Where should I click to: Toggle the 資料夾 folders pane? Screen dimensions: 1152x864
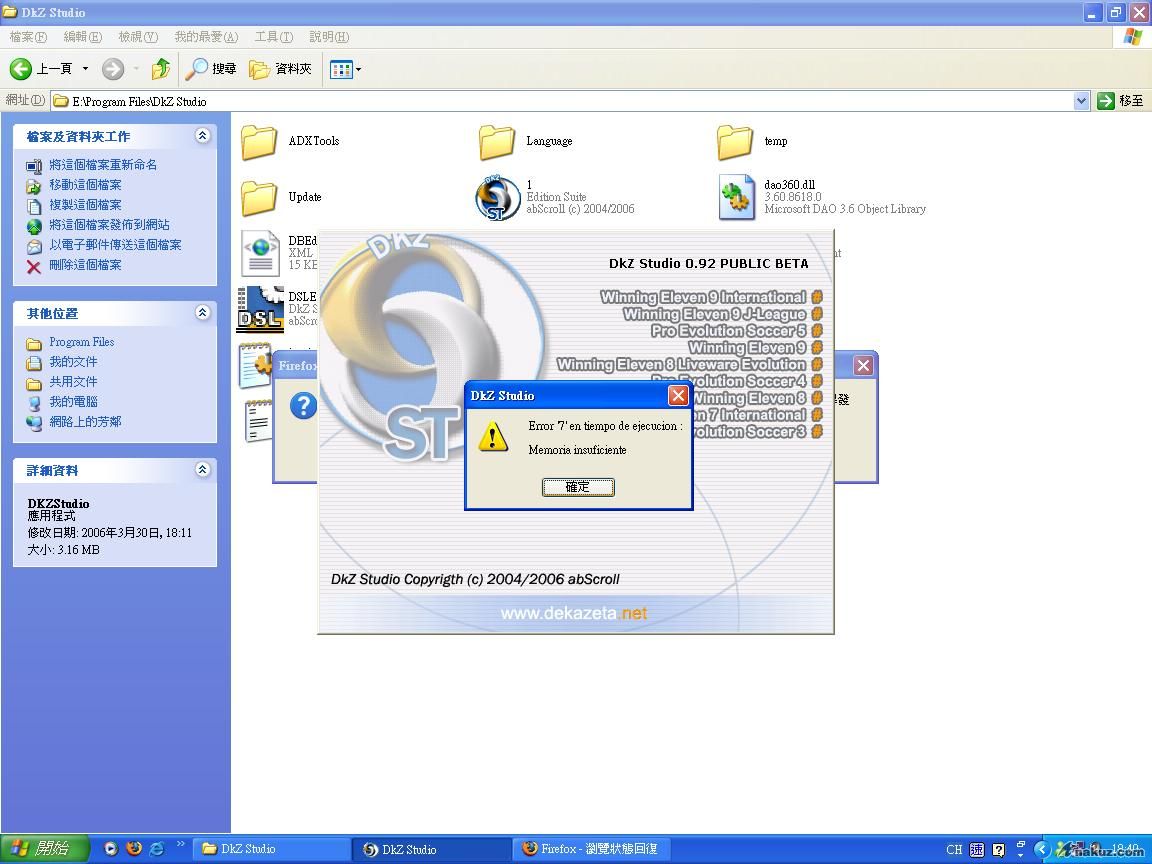coord(281,69)
